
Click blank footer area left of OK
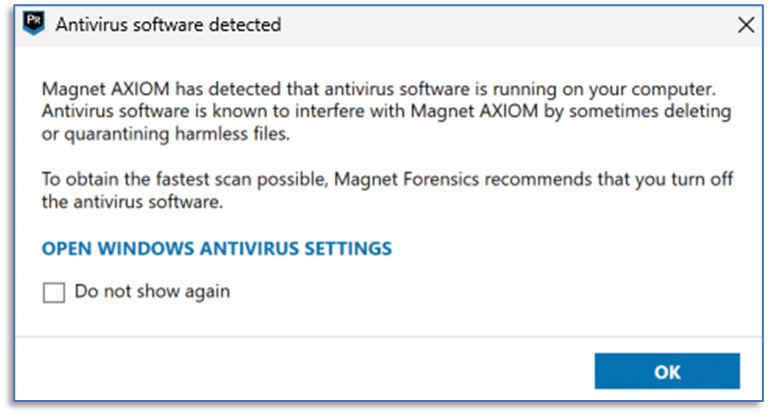(304, 370)
